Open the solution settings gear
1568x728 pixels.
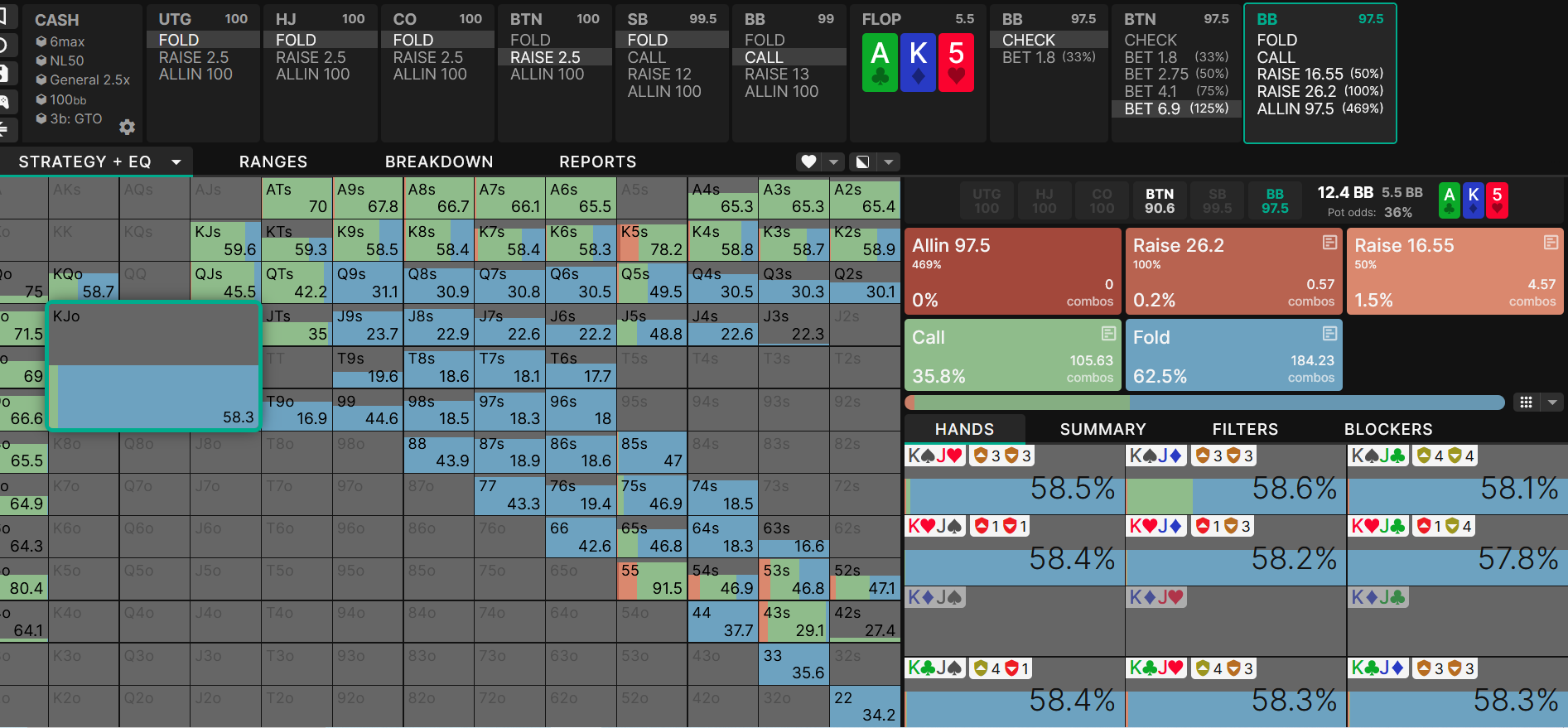[x=127, y=127]
